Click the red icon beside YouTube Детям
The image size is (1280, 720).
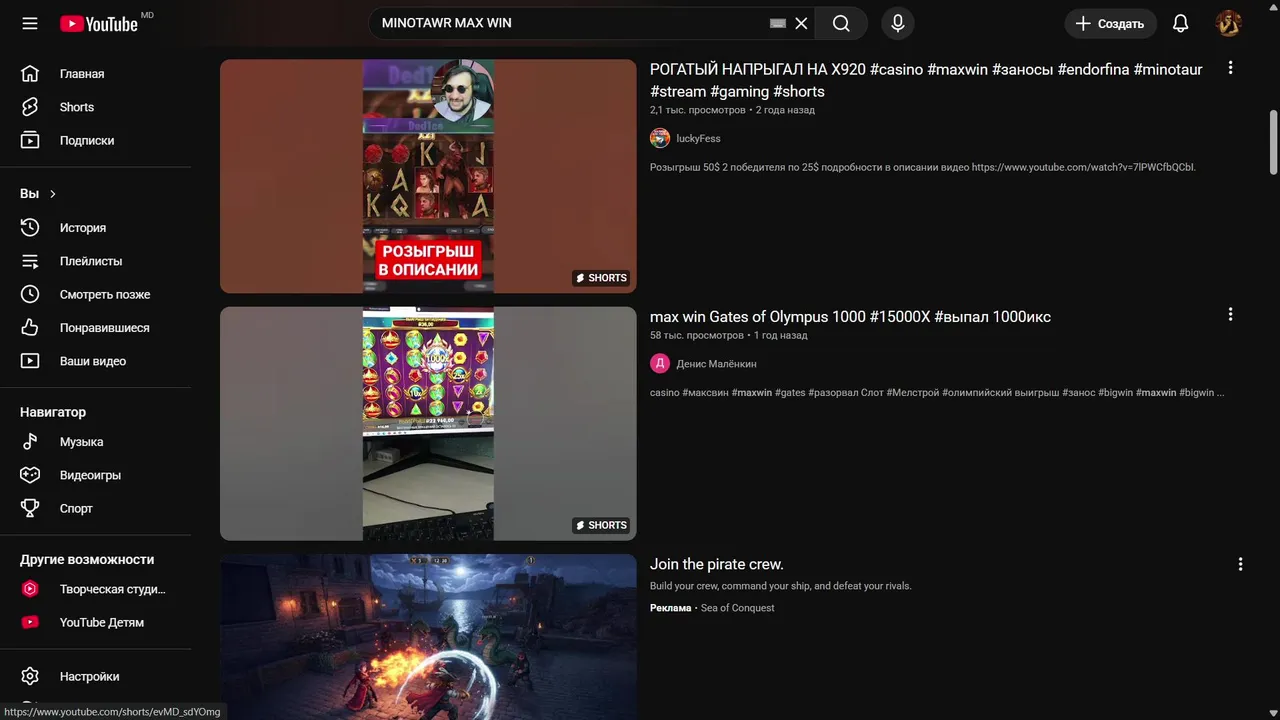[x=30, y=622]
